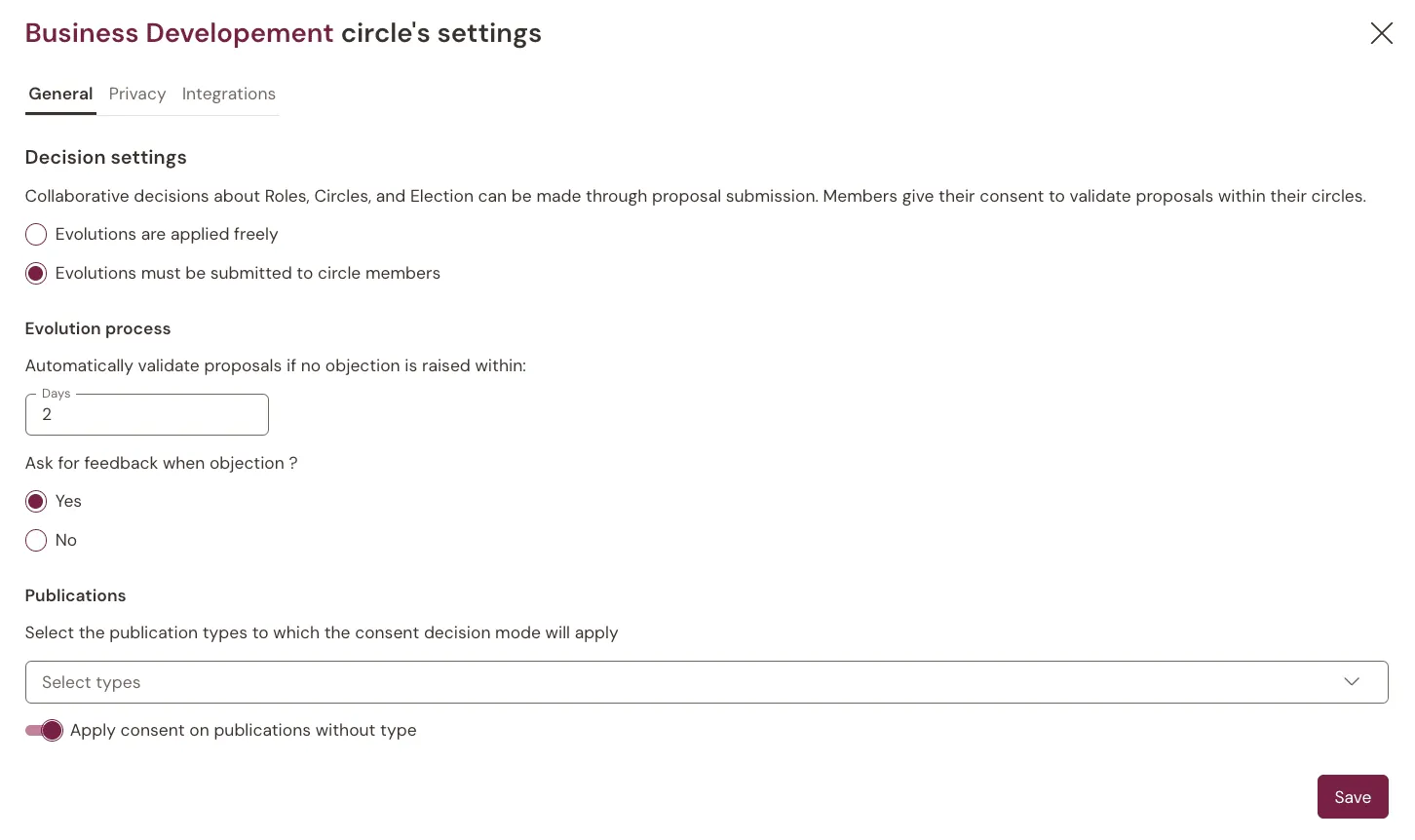Disable "Apply consent on publications without type"
This screenshot has width=1415, height=840.
click(x=44, y=731)
